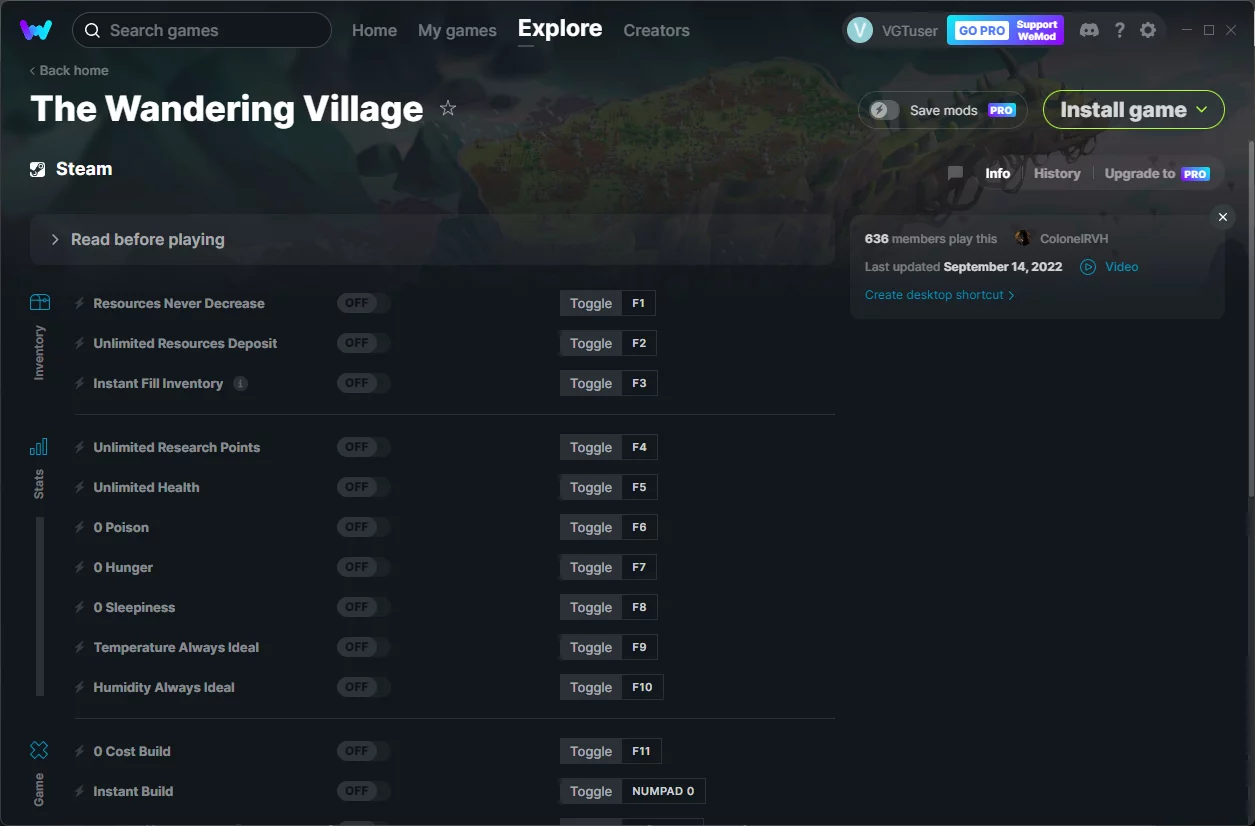Click Toggle button for Temperature Always Ideal

pos(591,647)
